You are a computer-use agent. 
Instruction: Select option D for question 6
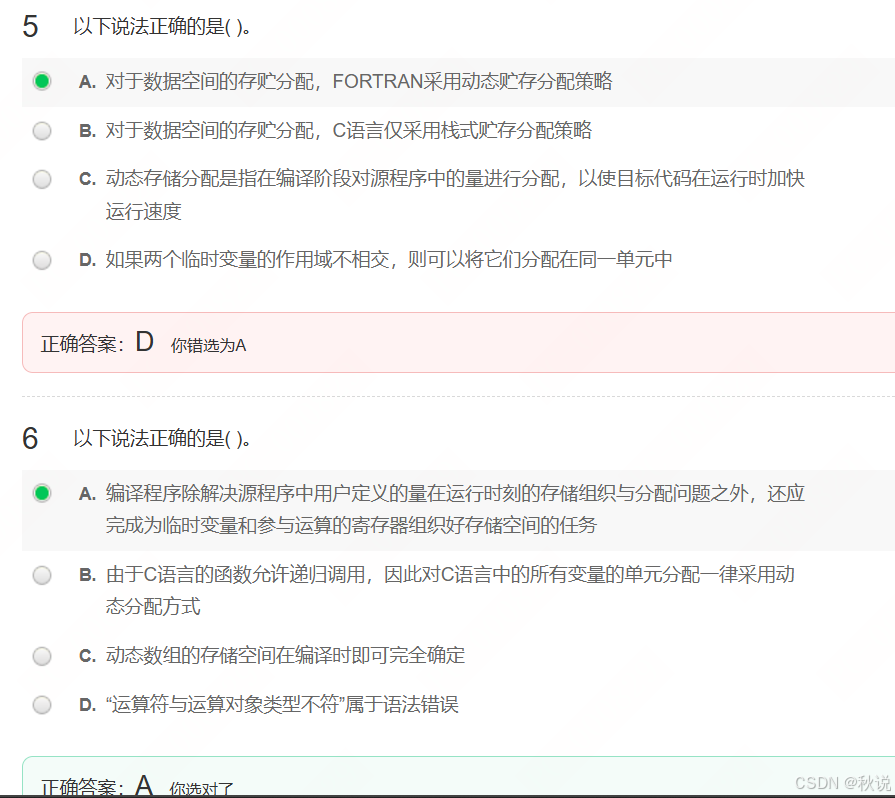coord(42,704)
